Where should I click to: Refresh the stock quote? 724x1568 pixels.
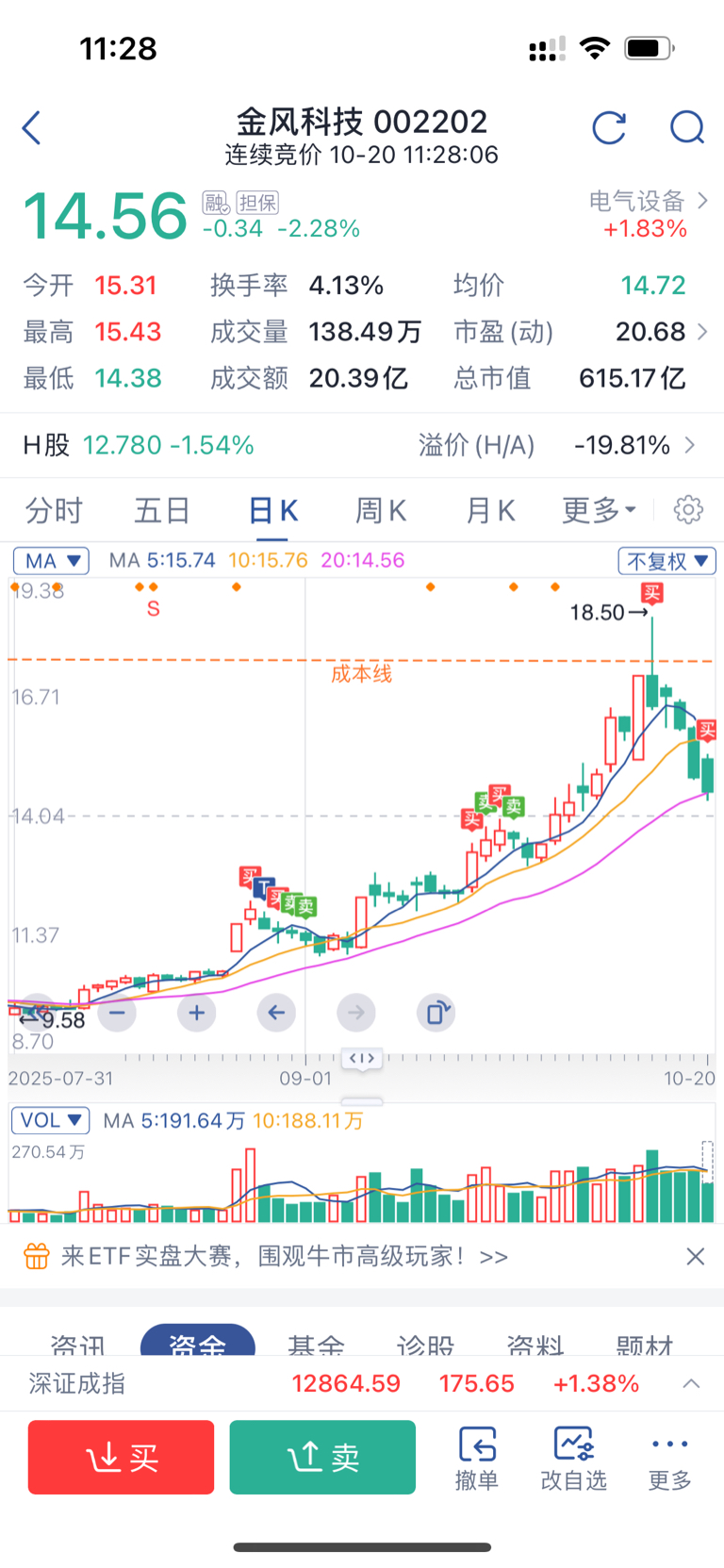[x=609, y=127]
